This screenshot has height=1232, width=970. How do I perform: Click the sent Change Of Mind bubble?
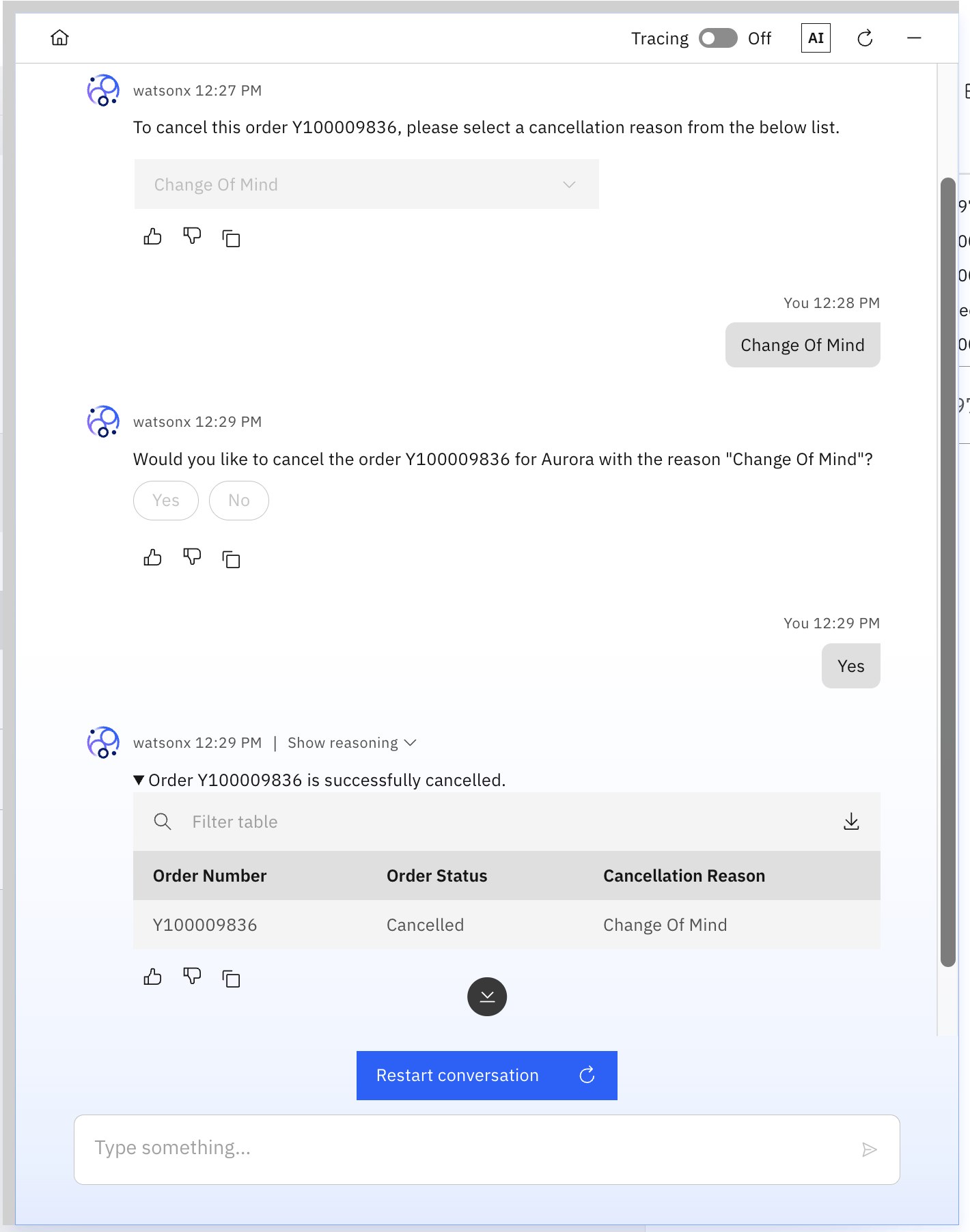point(803,345)
